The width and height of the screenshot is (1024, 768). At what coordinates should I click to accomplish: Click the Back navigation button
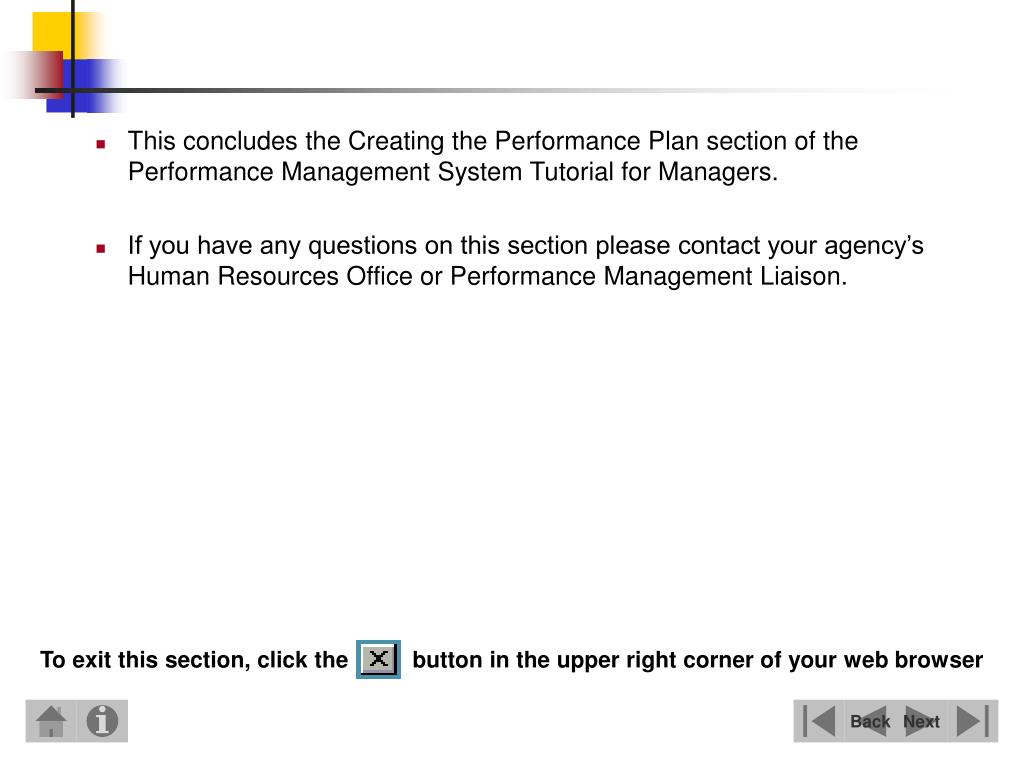click(x=870, y=721)
